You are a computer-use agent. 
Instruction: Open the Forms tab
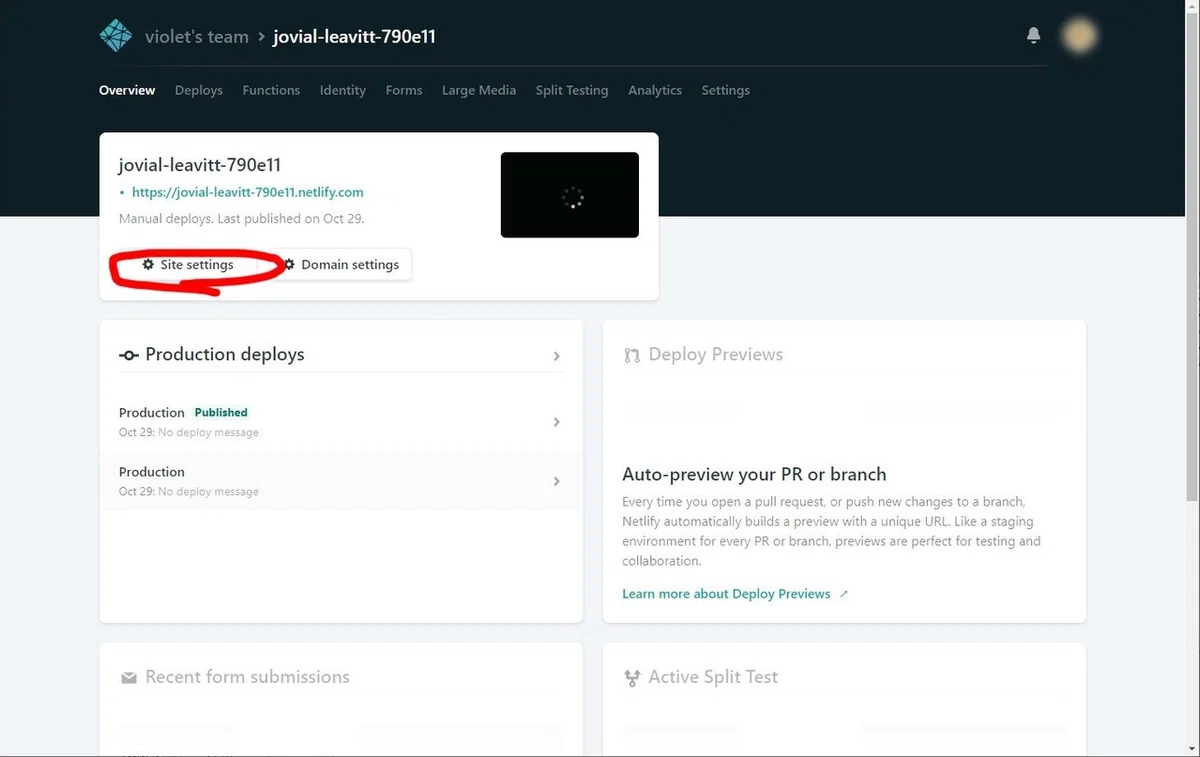[404, 90]
